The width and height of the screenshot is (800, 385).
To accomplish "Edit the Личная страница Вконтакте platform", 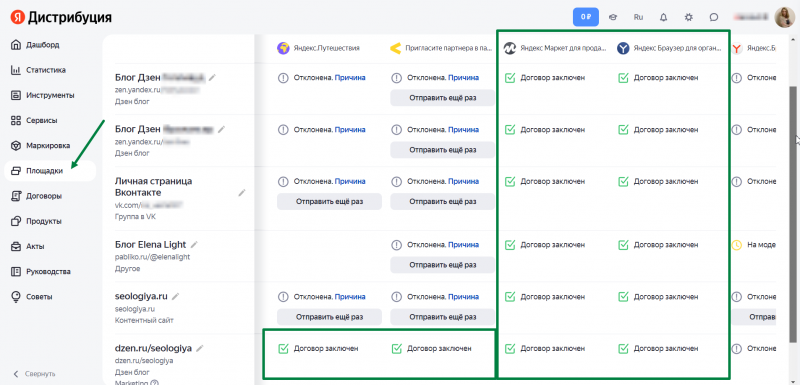I will click(242, 193).
